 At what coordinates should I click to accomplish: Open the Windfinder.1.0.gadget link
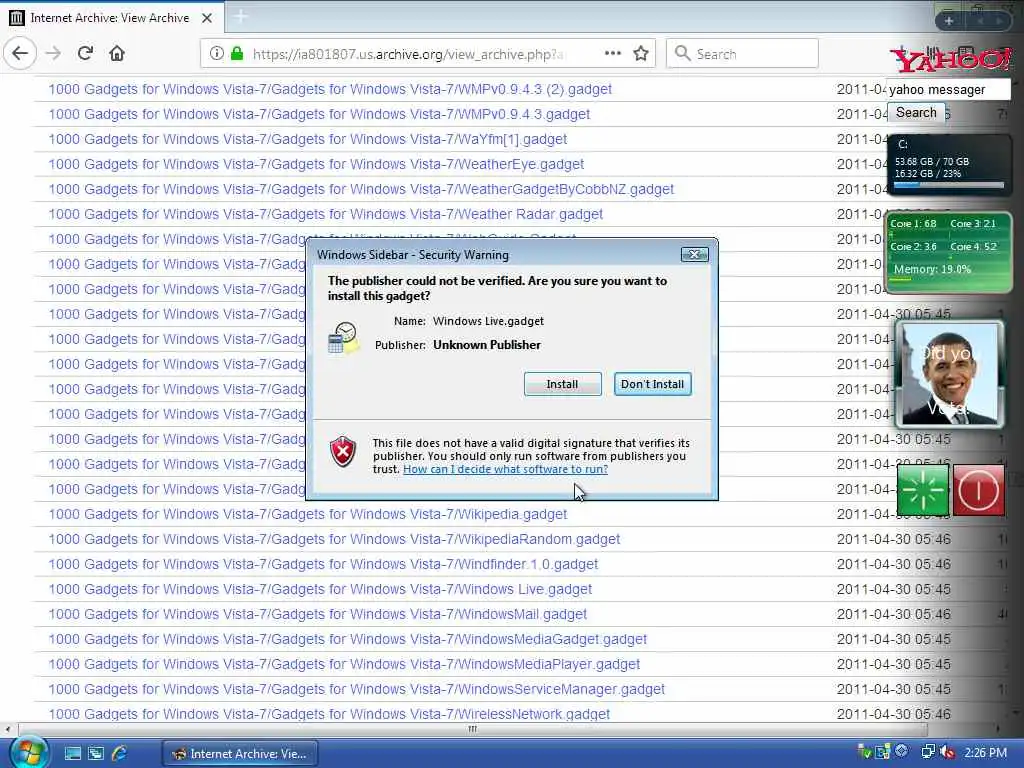coord(323,564)
